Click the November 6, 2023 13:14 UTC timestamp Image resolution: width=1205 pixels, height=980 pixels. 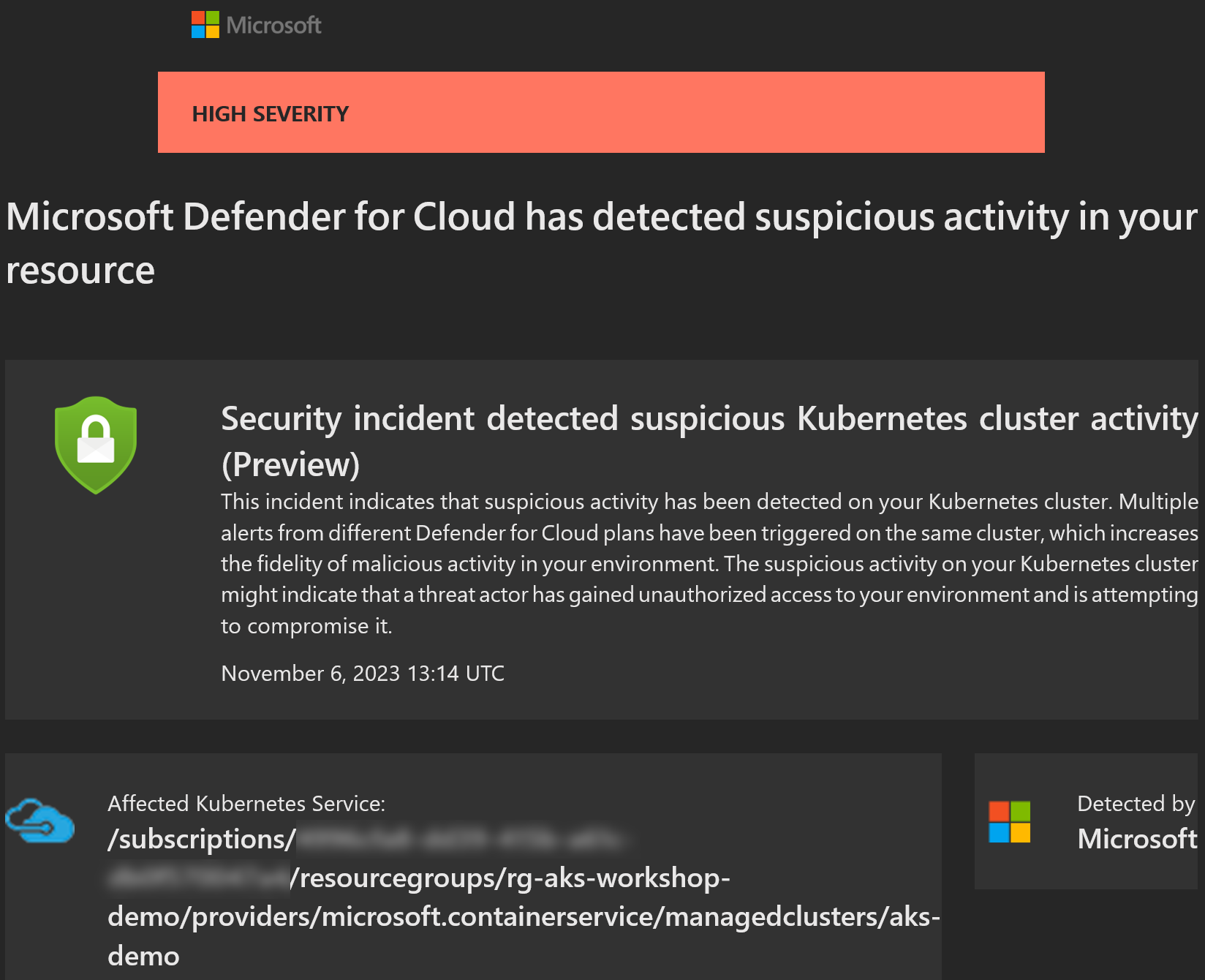(x=363, y=674)
